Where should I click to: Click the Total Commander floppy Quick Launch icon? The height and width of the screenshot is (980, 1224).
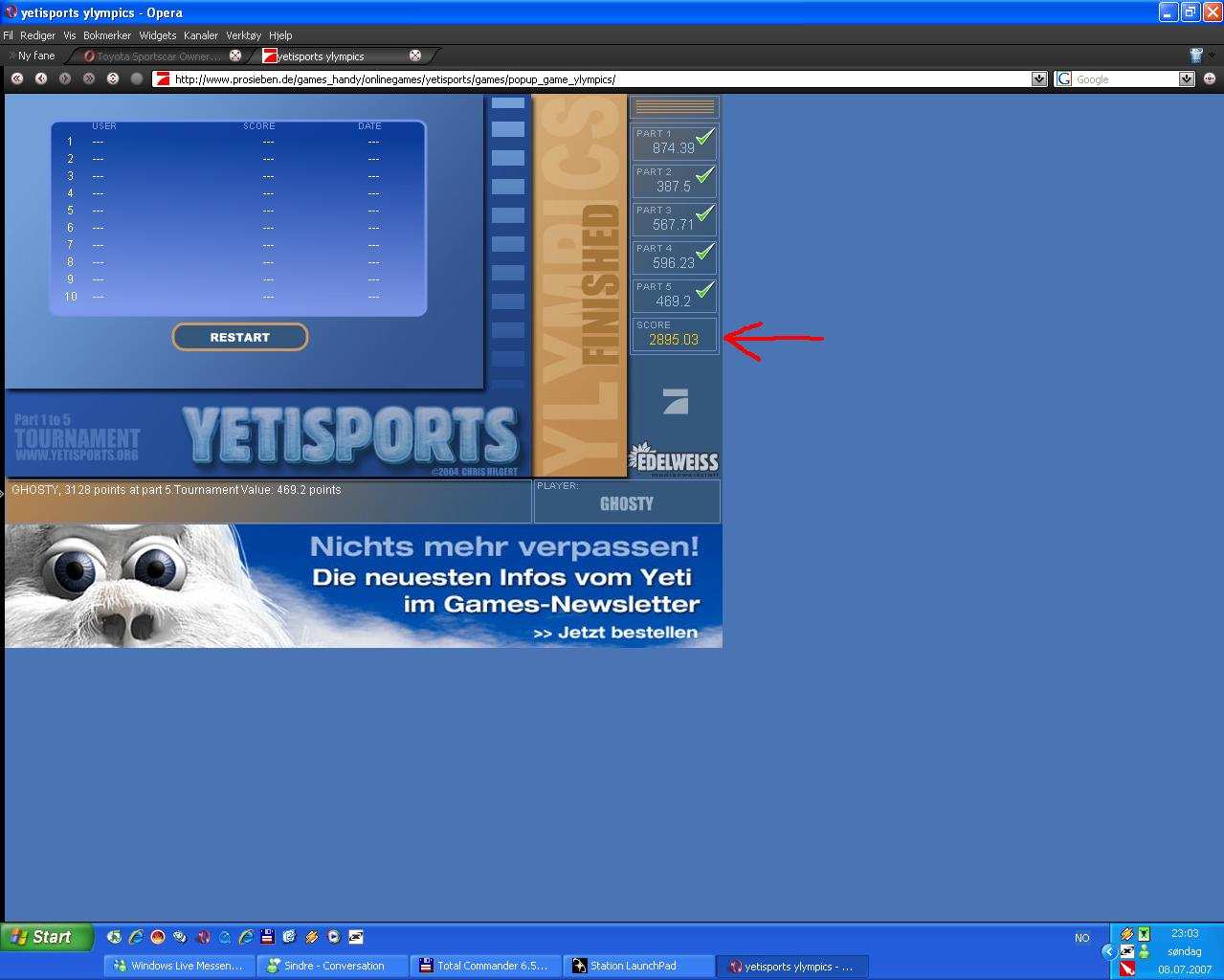pos(268,937)
